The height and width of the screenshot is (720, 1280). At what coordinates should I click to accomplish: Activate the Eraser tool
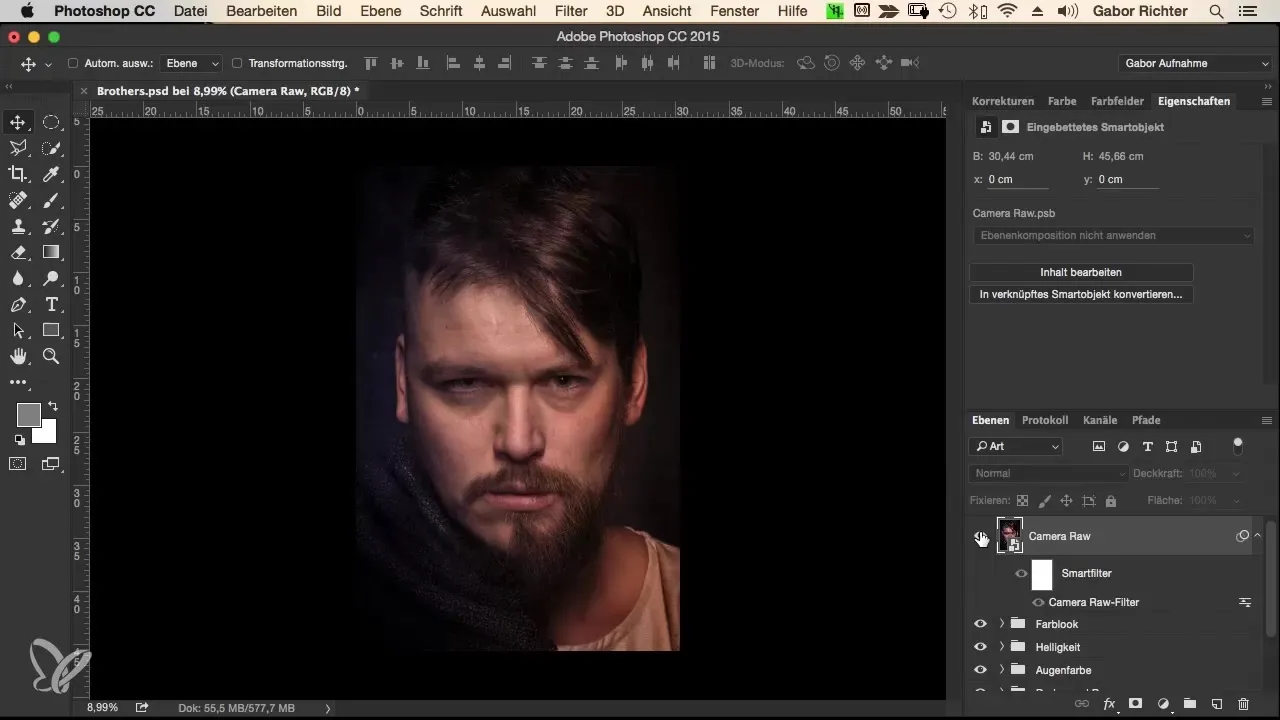[18, 252]
